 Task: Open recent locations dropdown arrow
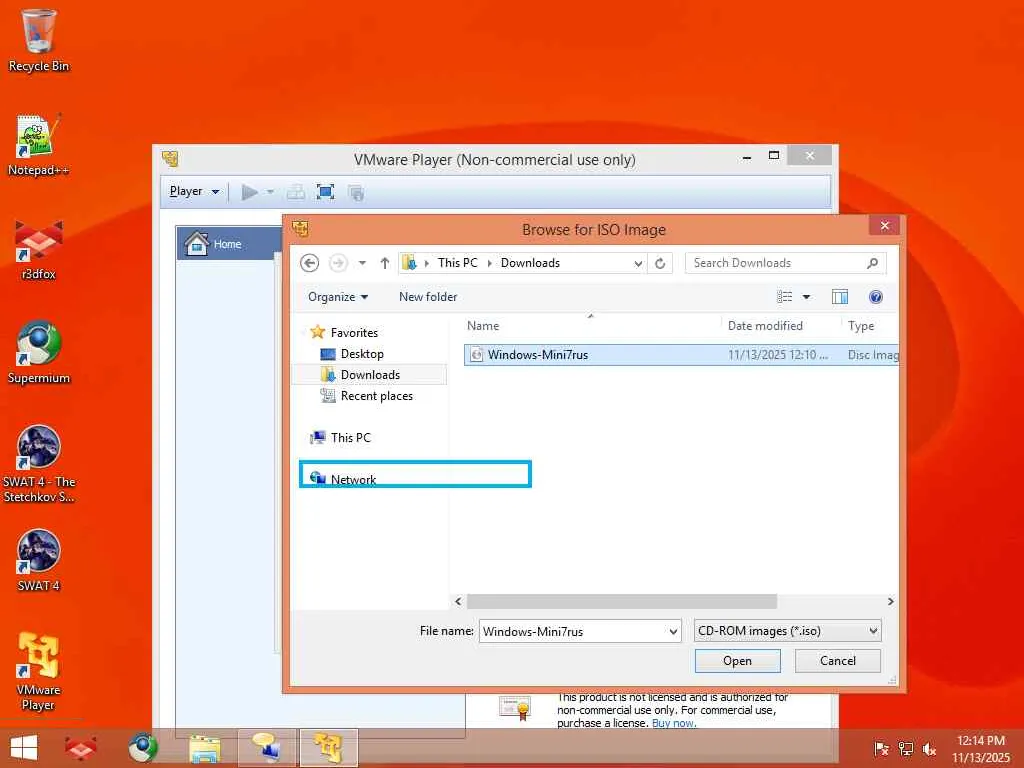[x=362, y=263]
